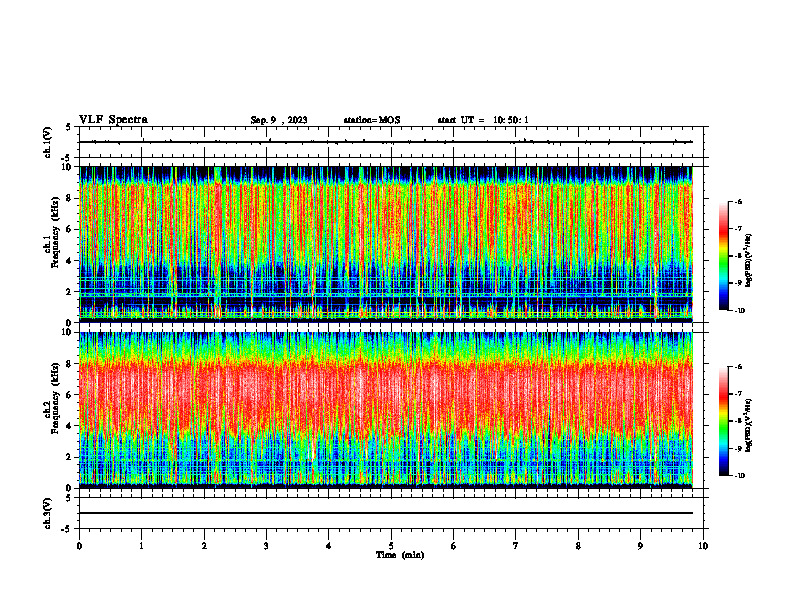Click the ch.2 spectrogram color bar
792x612 pixels.
(x=723, y=421)
